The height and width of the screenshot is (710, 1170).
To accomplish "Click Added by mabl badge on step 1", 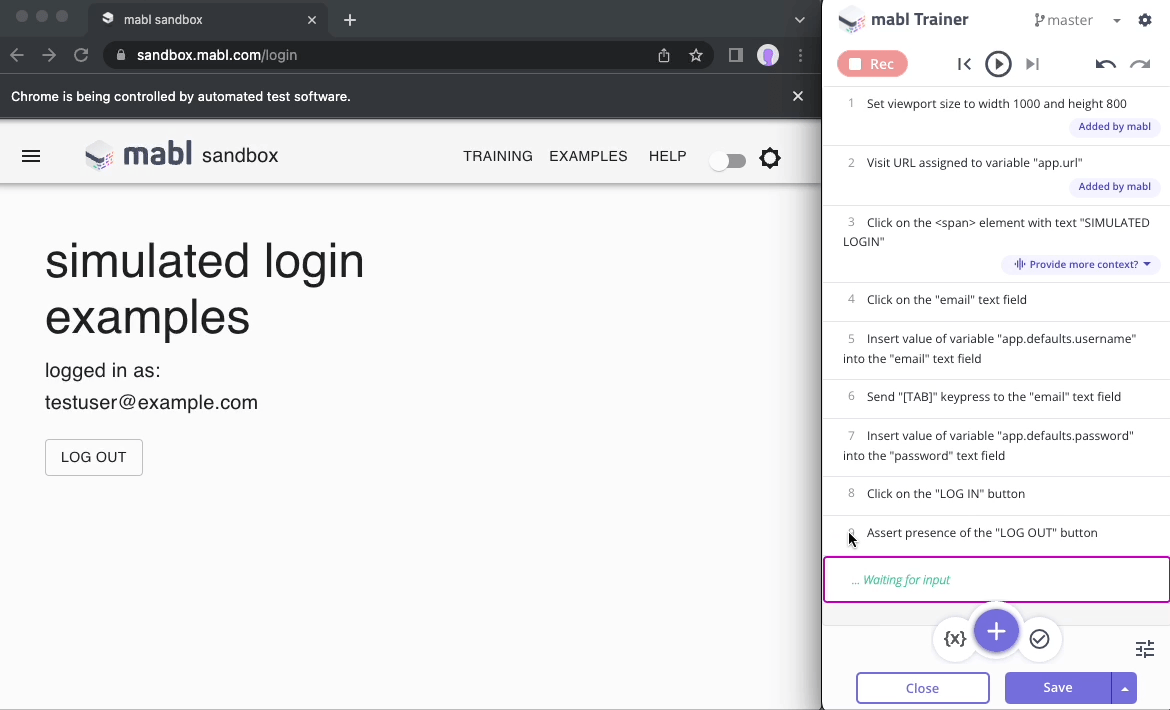I will pos(1114,127).
